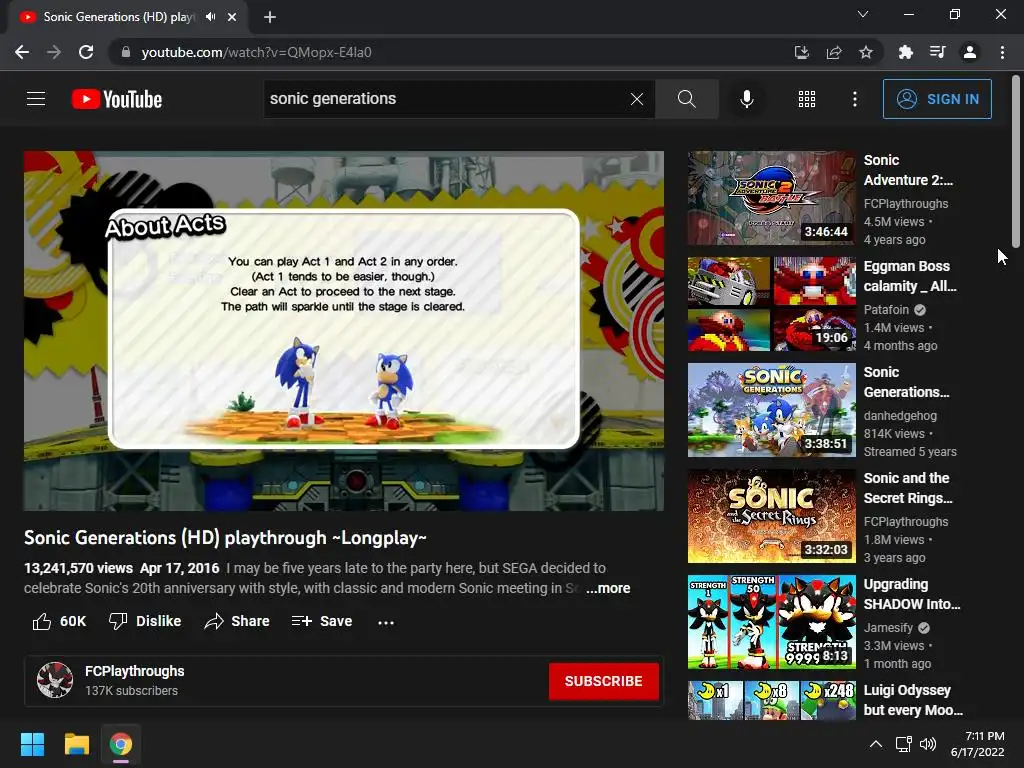The height and width of the screenshot is (768, 1024).
Task: Open the clock and date 7:11 PM
Action: point(978,744)
